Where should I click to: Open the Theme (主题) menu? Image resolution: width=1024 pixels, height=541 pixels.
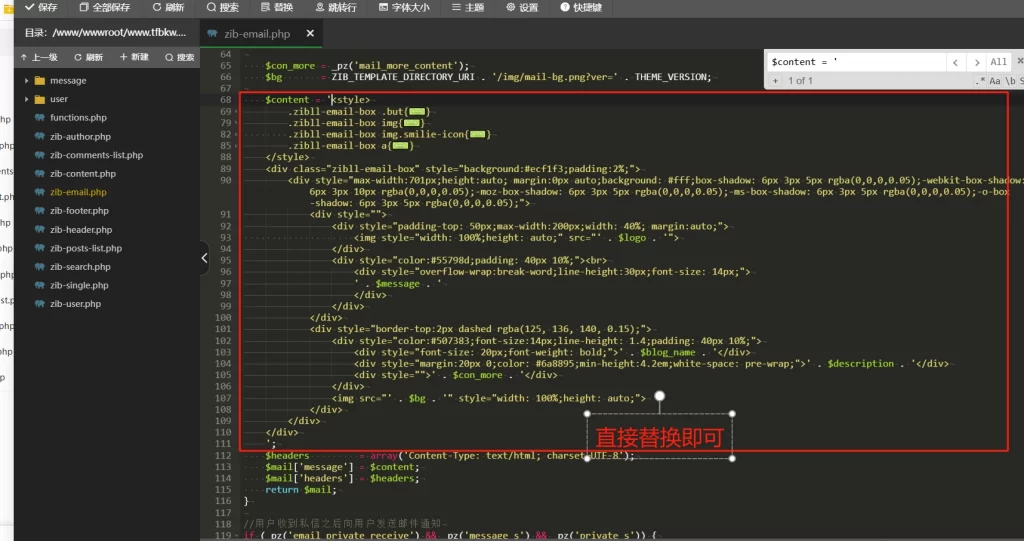point(468,7)
